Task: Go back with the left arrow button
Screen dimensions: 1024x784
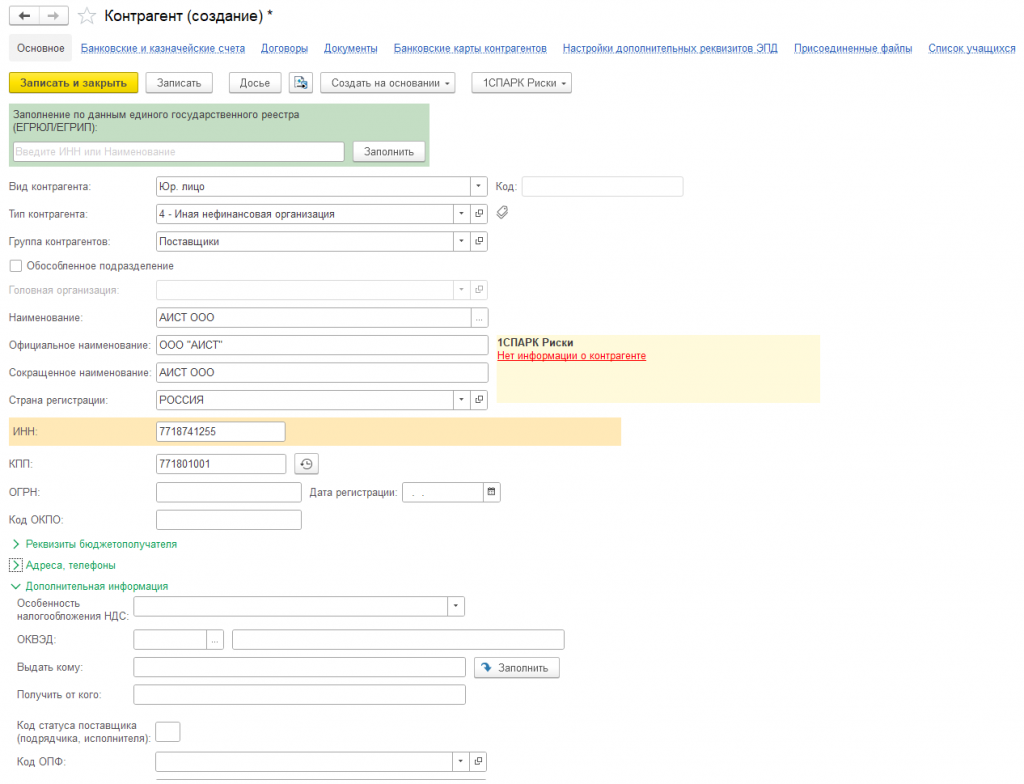Action: [24, 16]
